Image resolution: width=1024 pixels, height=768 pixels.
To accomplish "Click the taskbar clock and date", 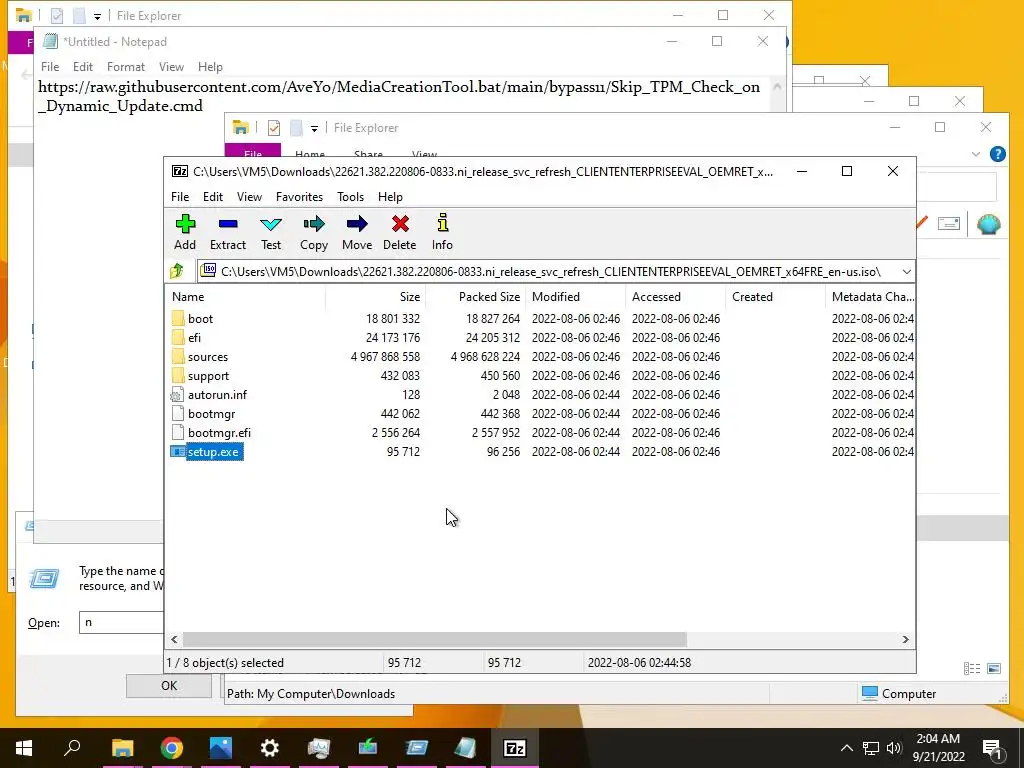I will [938, 748].
